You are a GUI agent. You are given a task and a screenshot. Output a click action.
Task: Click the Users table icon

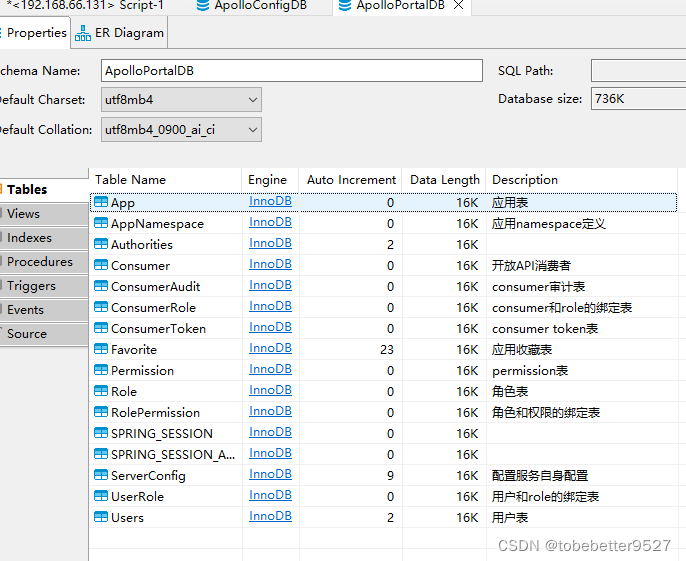tap(101, 517)
